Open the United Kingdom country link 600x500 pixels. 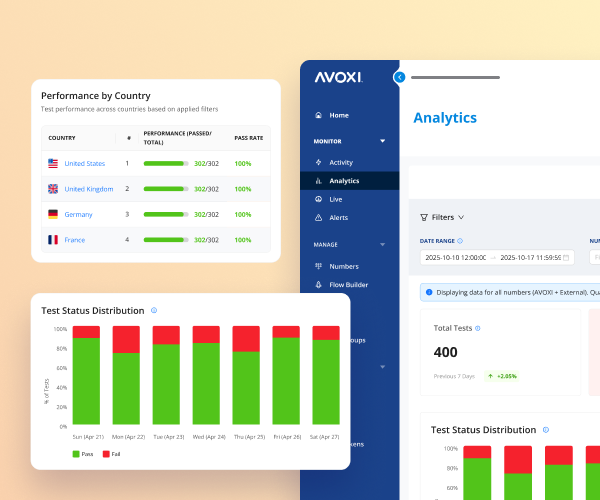point(88,188)
